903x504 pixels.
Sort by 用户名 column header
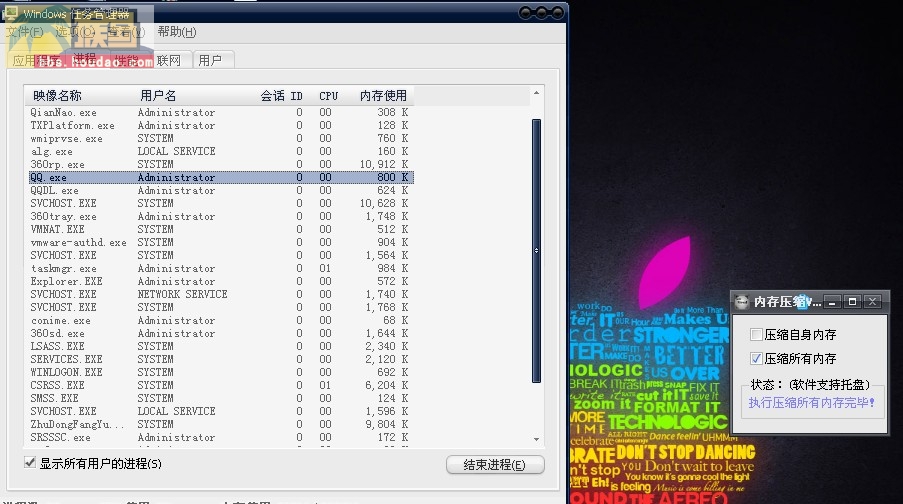pyautogui.click(x=158, y=96)
